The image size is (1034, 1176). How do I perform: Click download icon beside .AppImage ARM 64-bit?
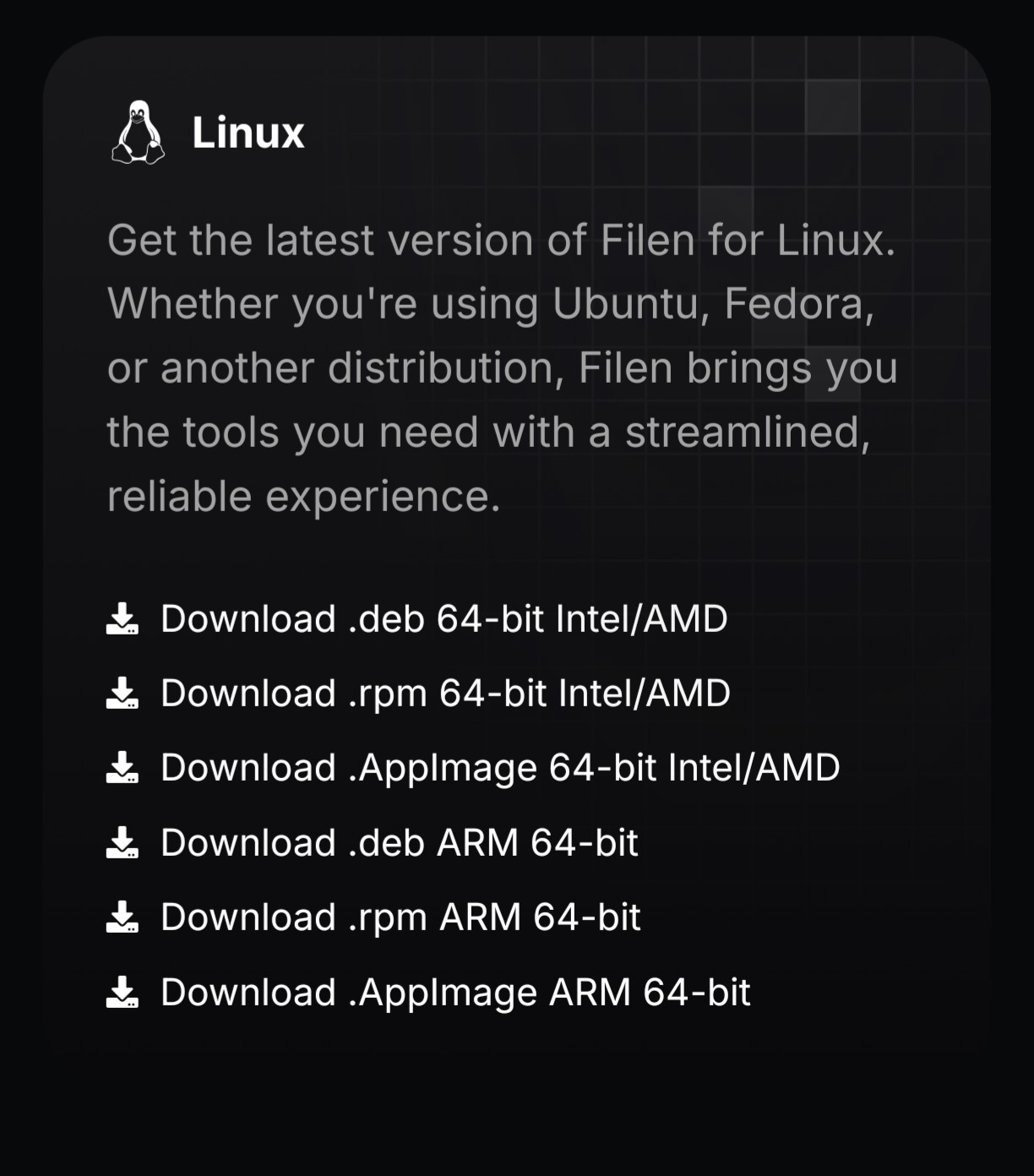[122, 992]
